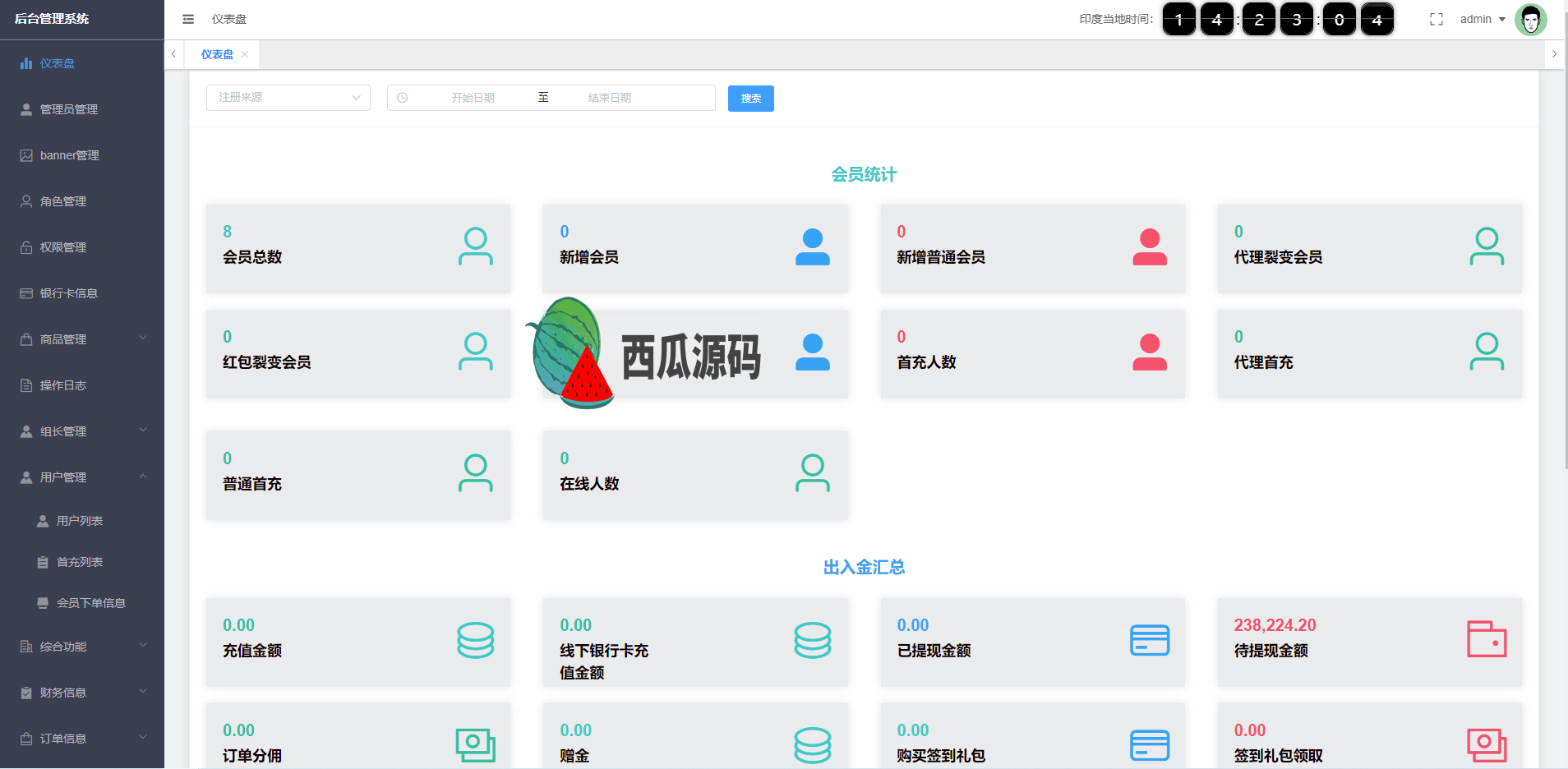
Task: Click the 会员总数 user icon
Action: pos(475,246)
